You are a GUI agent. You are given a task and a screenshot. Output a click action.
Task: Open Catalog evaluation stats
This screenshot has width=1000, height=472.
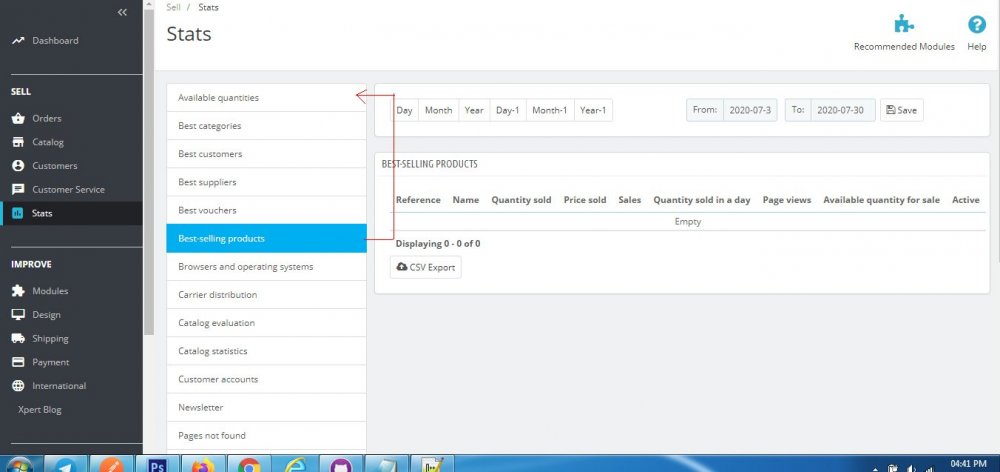[267, 323]
